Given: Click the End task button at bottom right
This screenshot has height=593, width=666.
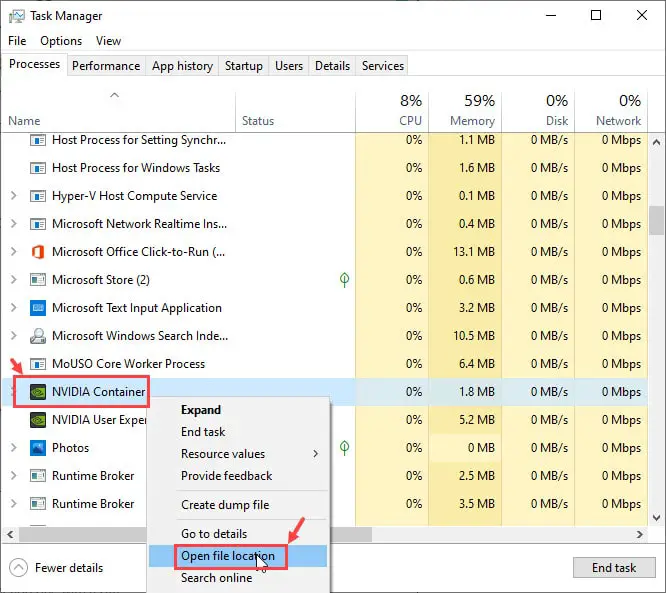Looking at the screenshot, I should pyautogui.click(x=614, y=568).
